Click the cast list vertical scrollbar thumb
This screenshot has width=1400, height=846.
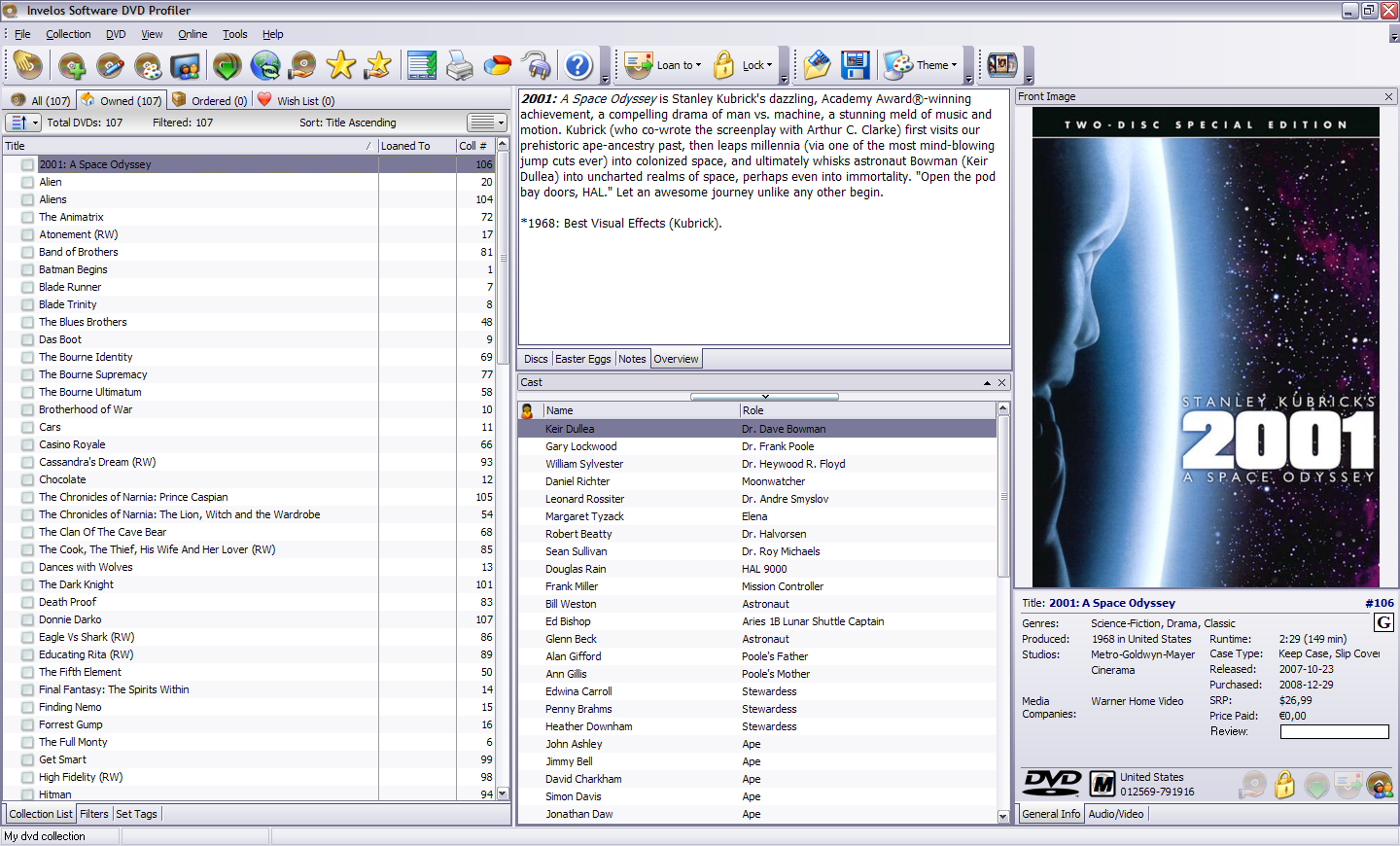(1003, 496)
